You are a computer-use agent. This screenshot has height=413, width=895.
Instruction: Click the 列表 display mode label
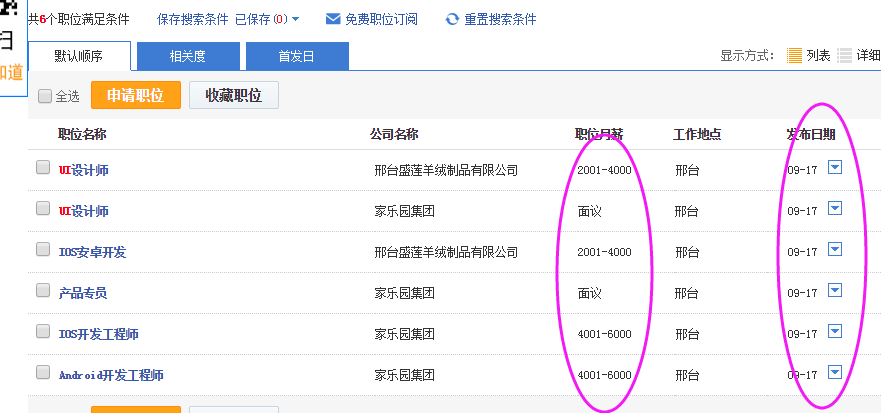click(819, 55)
